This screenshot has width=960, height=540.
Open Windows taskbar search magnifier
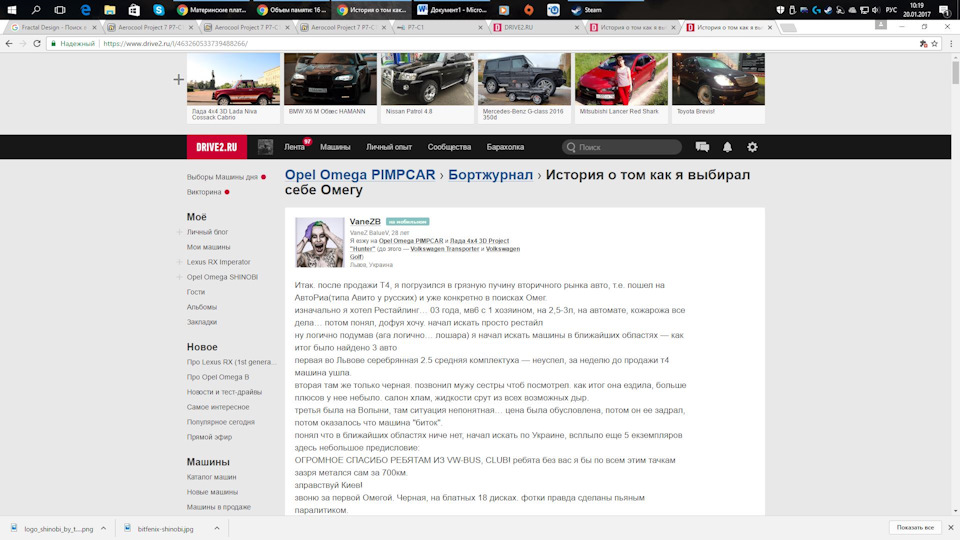tap(36, 10)
